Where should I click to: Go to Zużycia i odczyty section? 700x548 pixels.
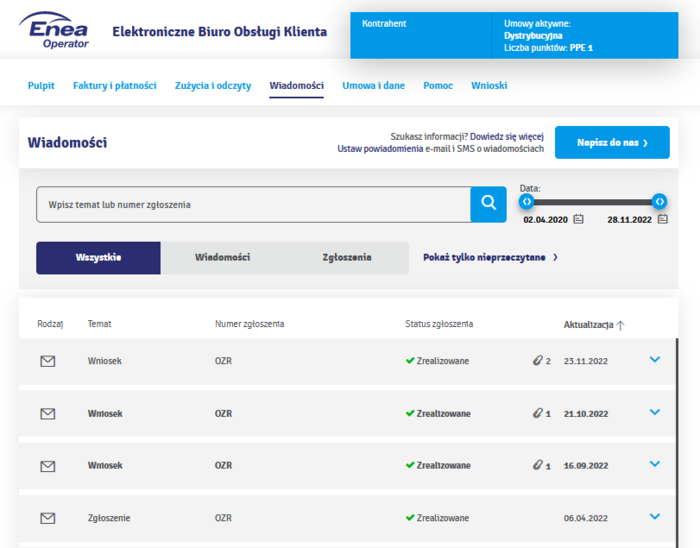click(213, 85)
